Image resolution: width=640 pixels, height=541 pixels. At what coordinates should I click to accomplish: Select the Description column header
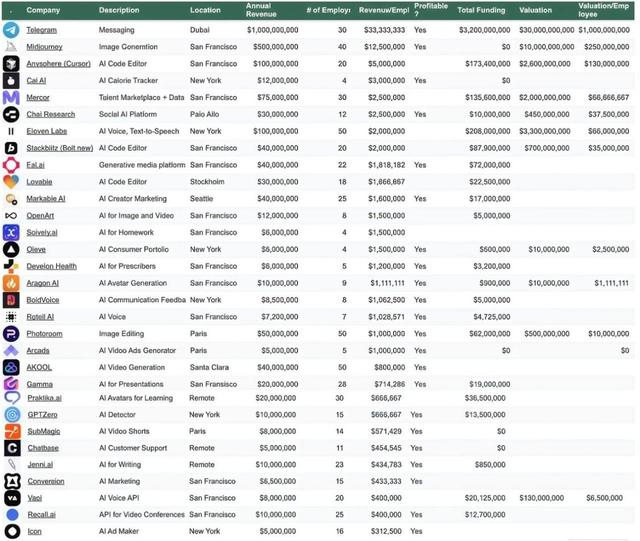(119, 10)
